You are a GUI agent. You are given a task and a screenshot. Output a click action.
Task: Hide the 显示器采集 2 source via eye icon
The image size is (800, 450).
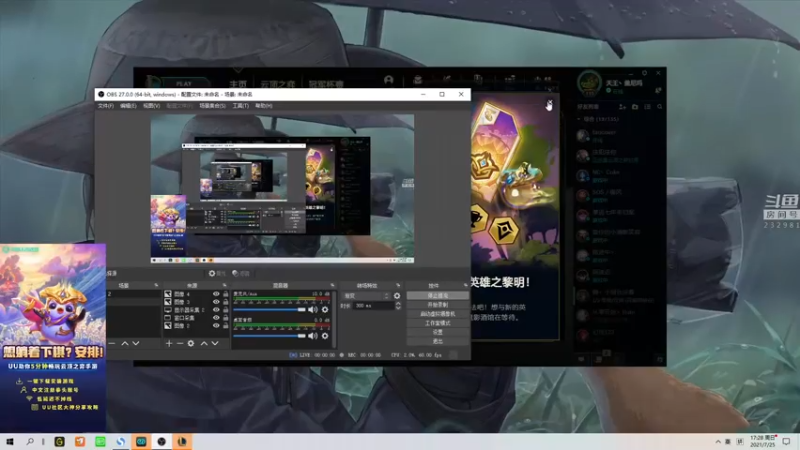coord(216,310)
